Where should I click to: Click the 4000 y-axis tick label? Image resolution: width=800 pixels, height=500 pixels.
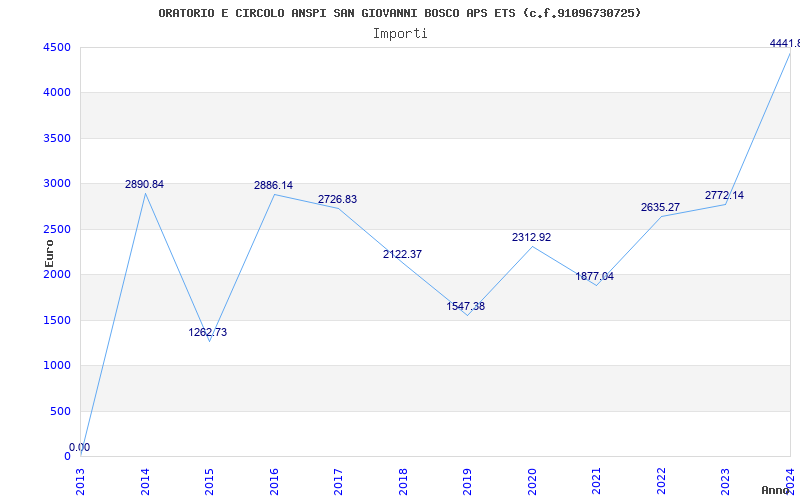(x=57, y=93)
